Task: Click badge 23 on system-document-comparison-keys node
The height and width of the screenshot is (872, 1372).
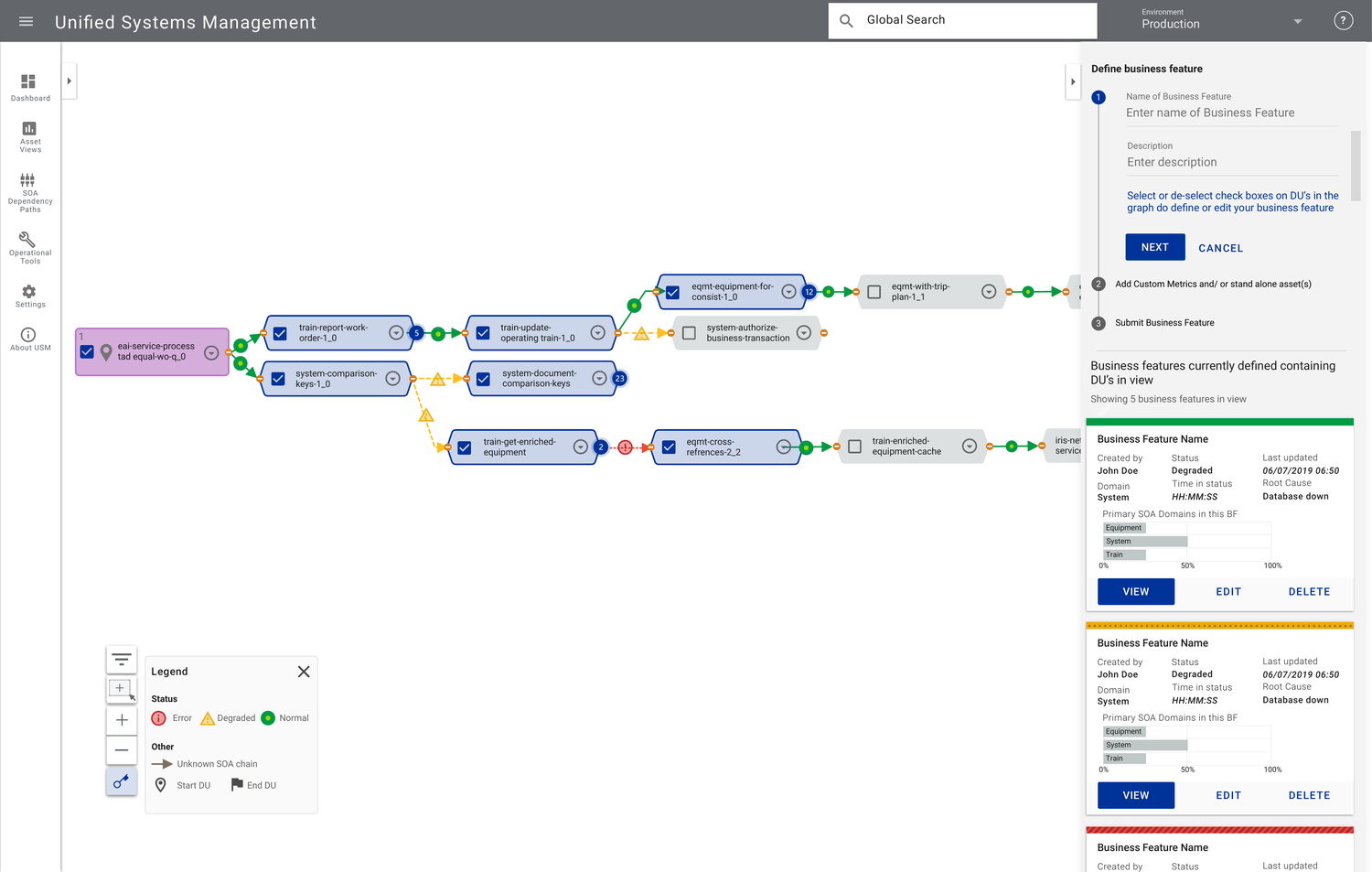Action: [x=619, y=378]
